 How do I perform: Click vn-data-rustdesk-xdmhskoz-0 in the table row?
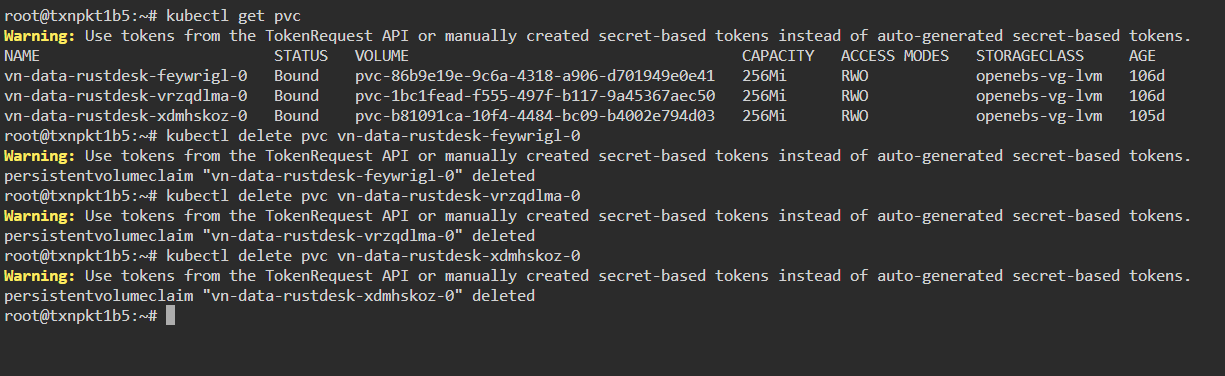point(125,115)
